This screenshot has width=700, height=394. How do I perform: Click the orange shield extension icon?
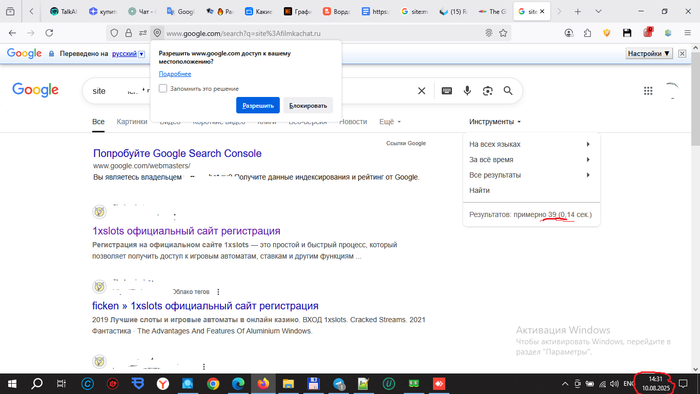tap(607, 33)
